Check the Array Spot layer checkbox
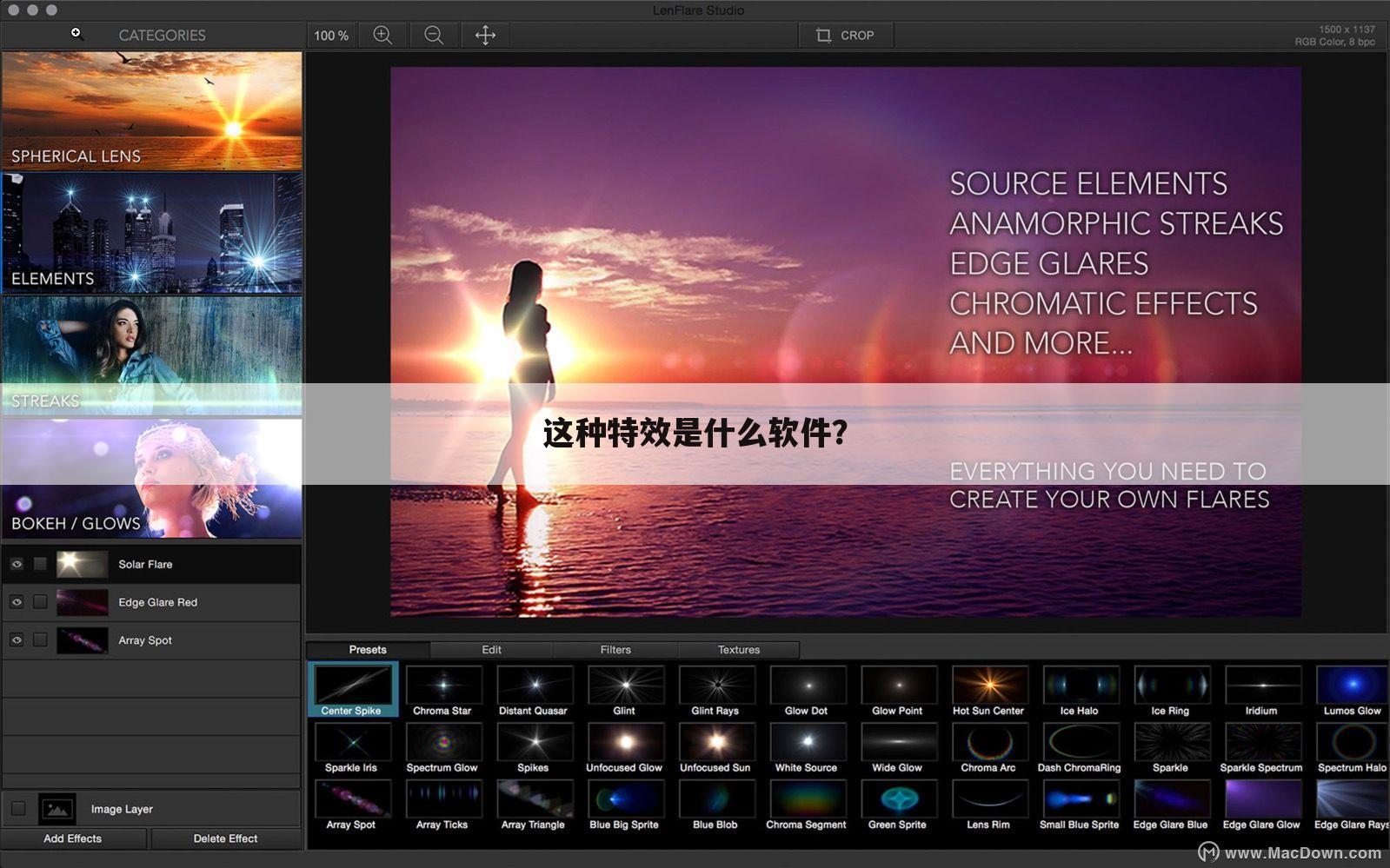1390x868 pixels. click(x=40, y=640)
